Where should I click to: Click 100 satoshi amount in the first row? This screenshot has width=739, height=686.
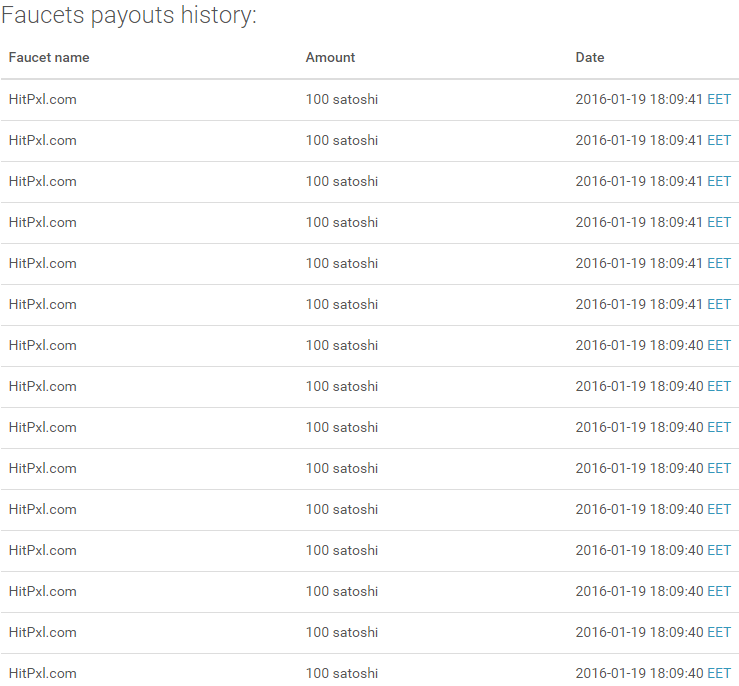click(342, 99)
